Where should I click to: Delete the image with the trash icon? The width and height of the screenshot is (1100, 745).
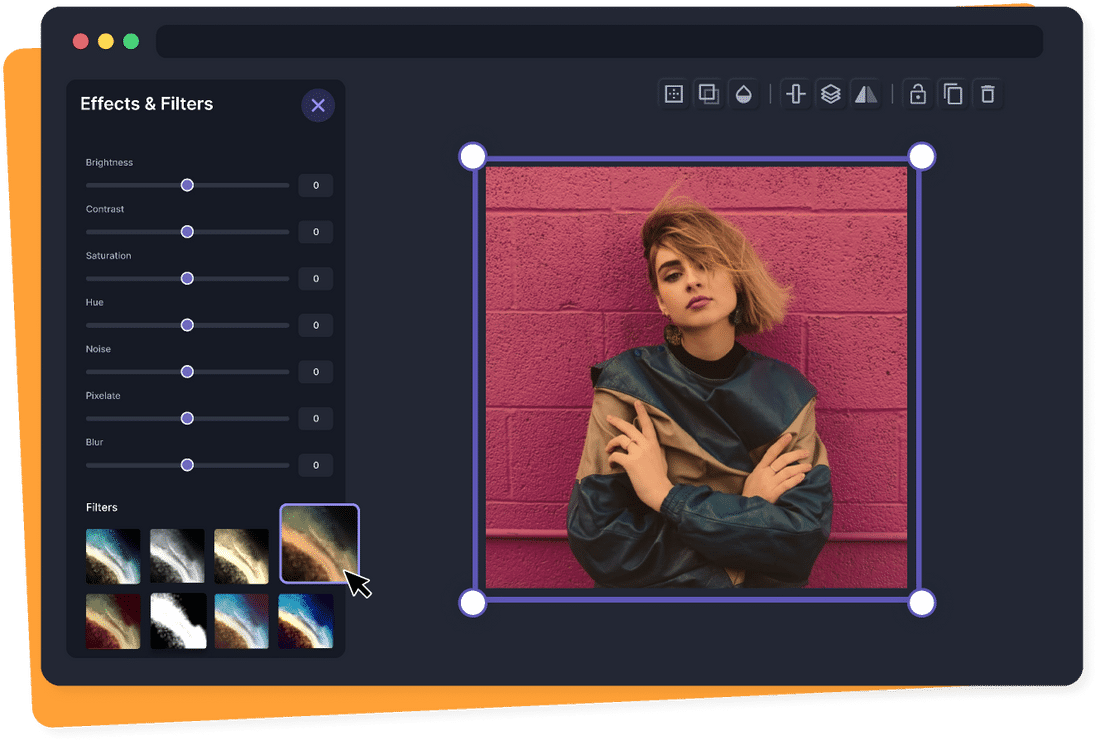[988, 93]
